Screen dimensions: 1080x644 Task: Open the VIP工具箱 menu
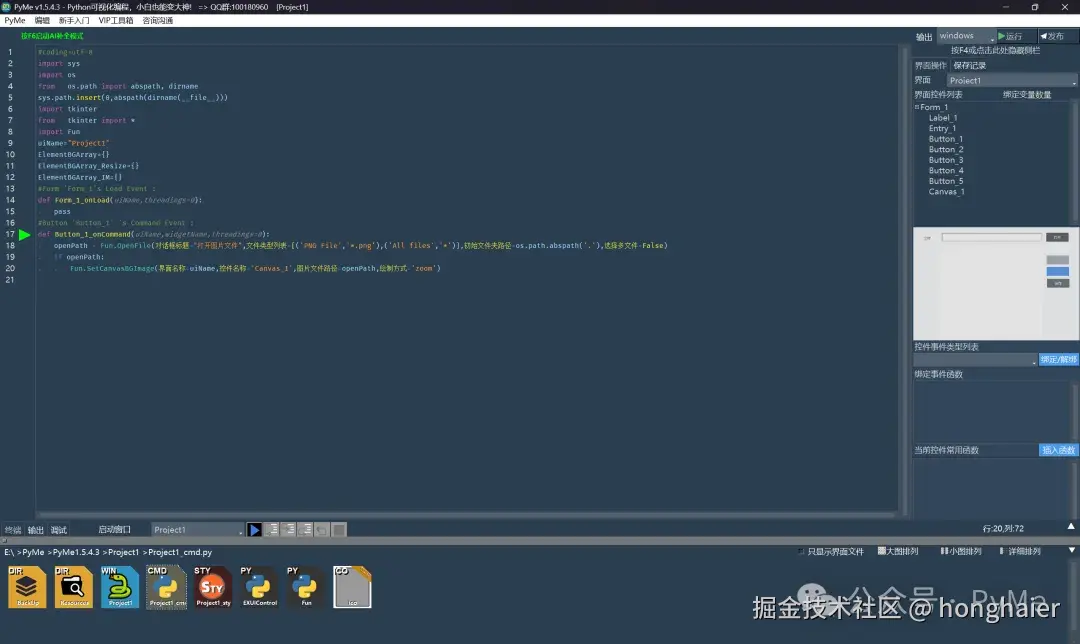coord(116,21)
